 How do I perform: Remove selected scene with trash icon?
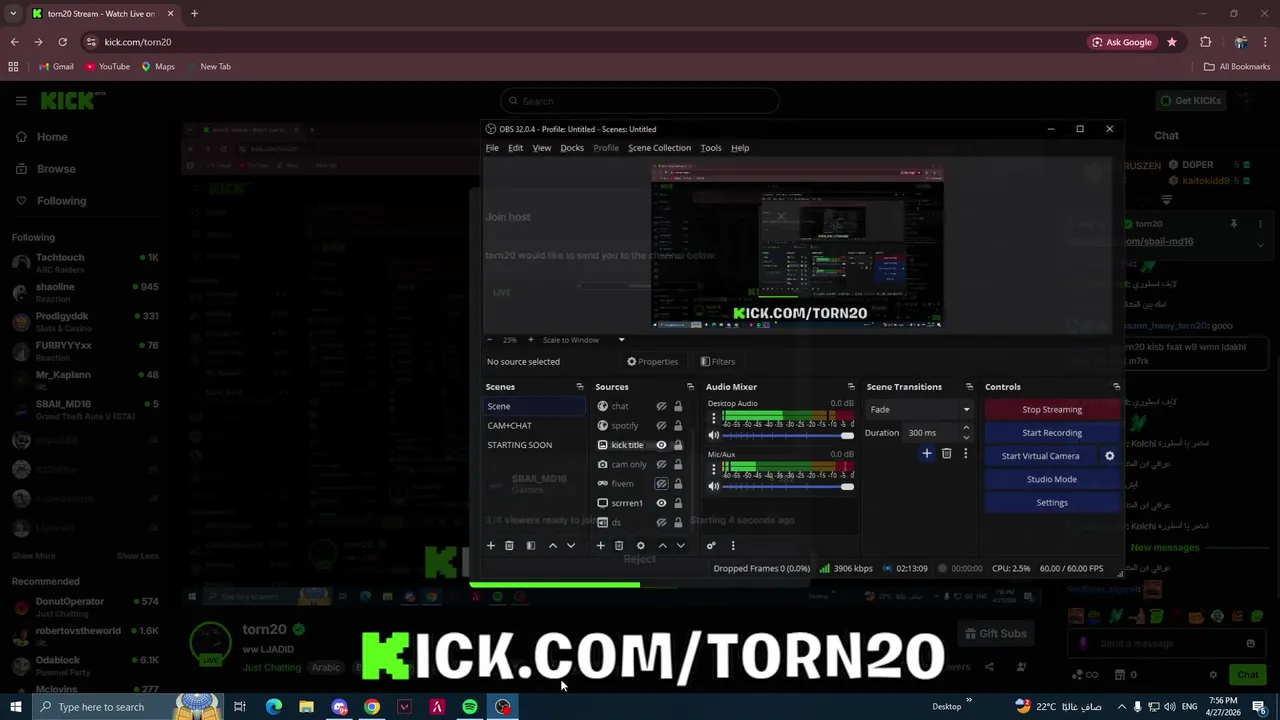point(509,546)
